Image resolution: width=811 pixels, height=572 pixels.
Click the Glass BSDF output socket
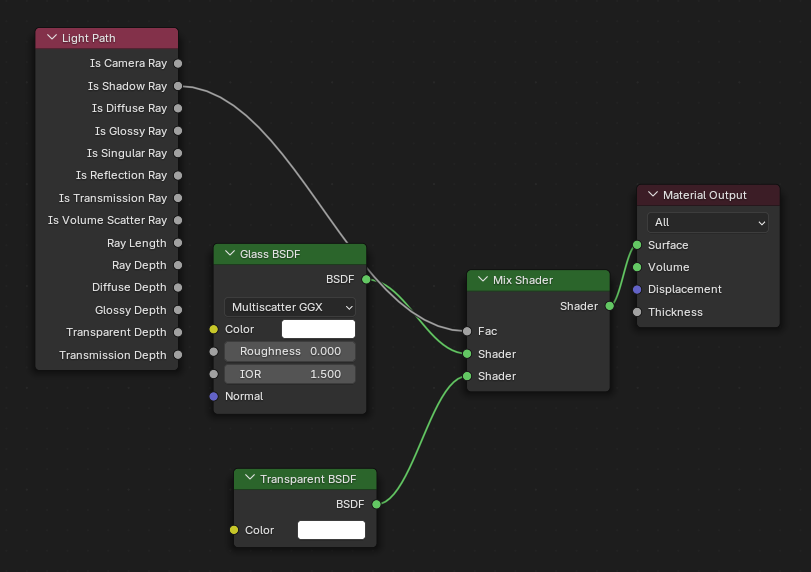tap(366, 279)
